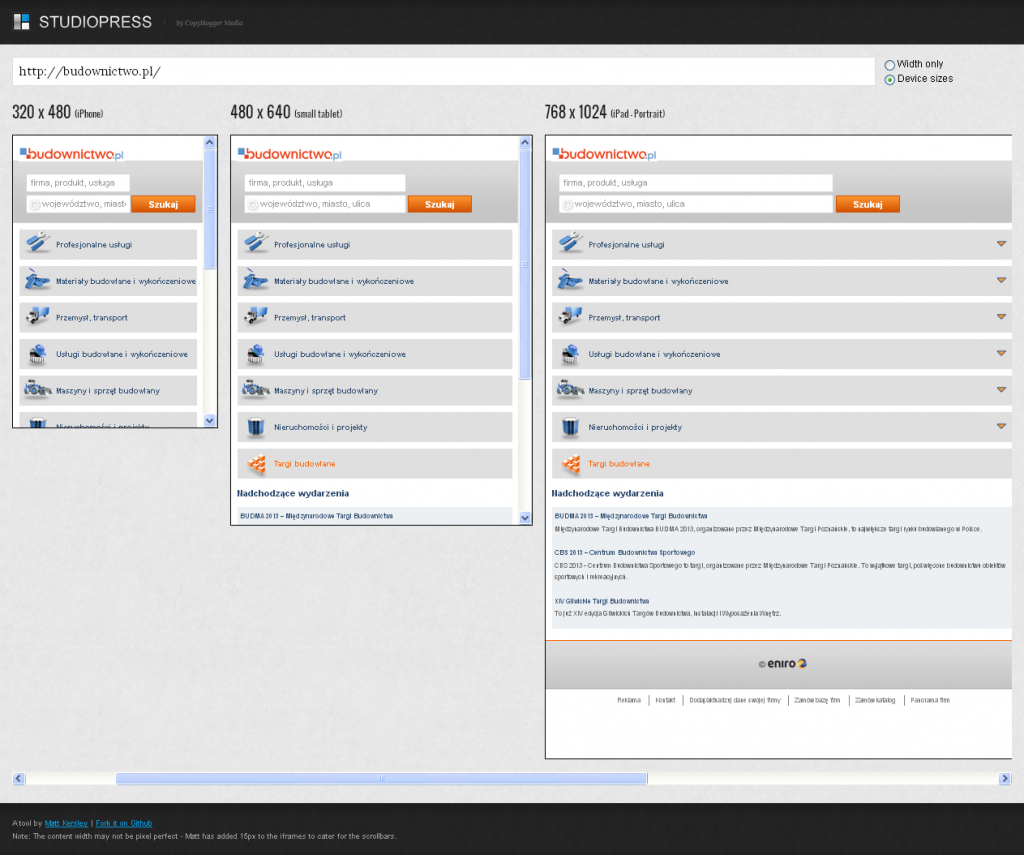Click the URL input field with budownictwo.pl
This screenshot has height=855, width=1024.
pyautogui.click(x=443, y=72)
